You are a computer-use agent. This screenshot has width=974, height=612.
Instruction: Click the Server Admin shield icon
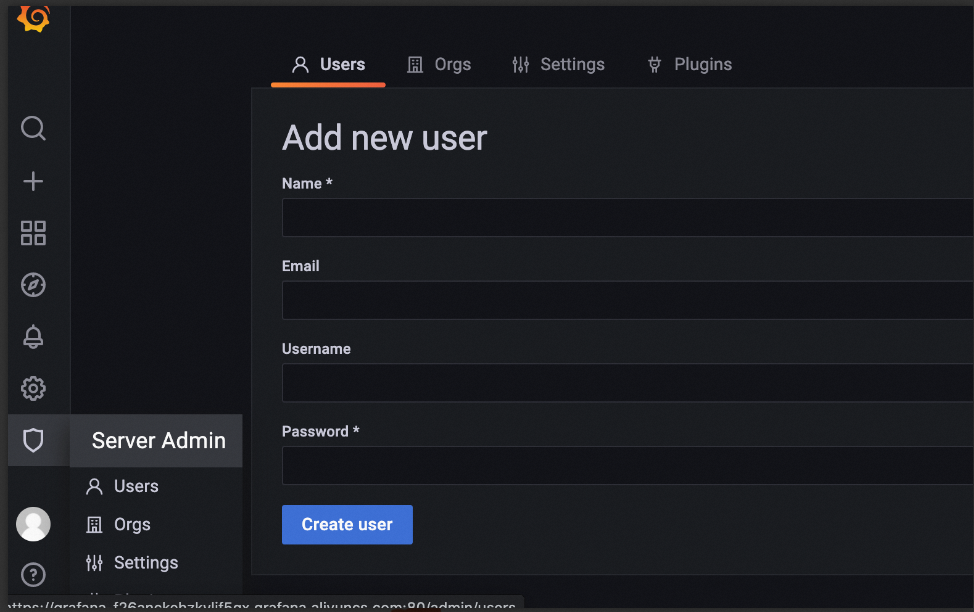point(33,440)
